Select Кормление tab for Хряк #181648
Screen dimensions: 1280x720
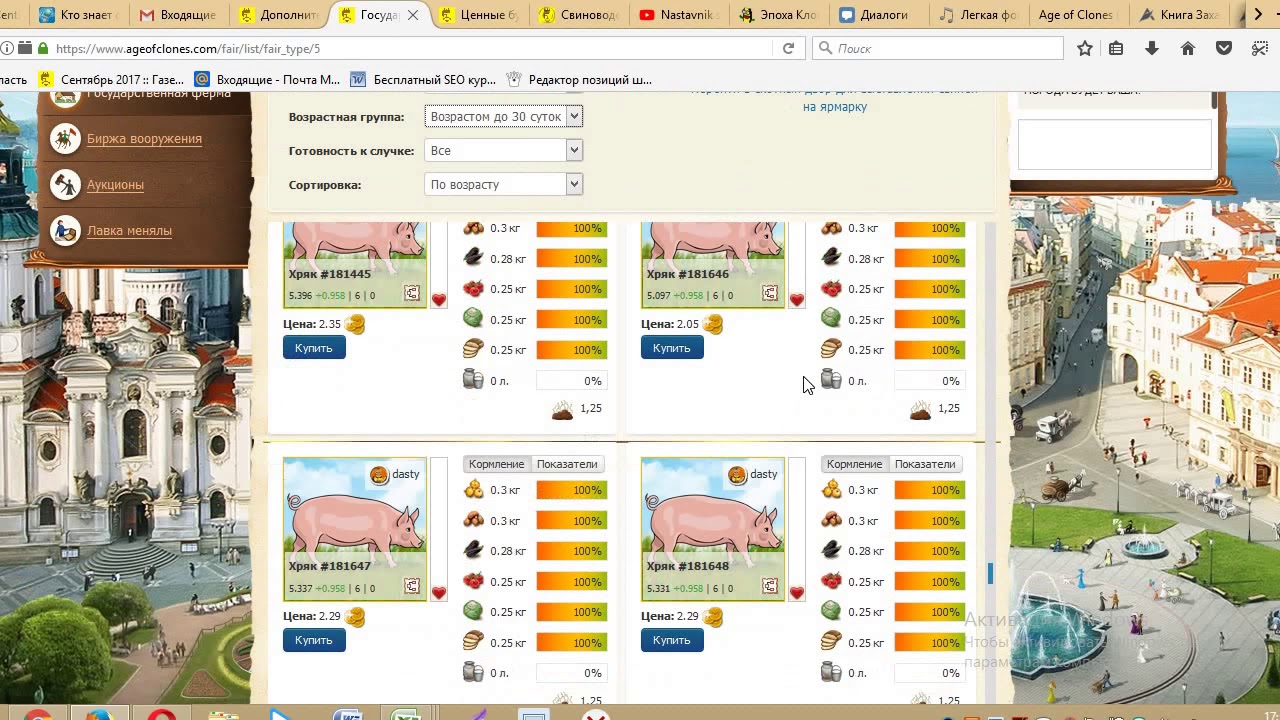point(854,464)
